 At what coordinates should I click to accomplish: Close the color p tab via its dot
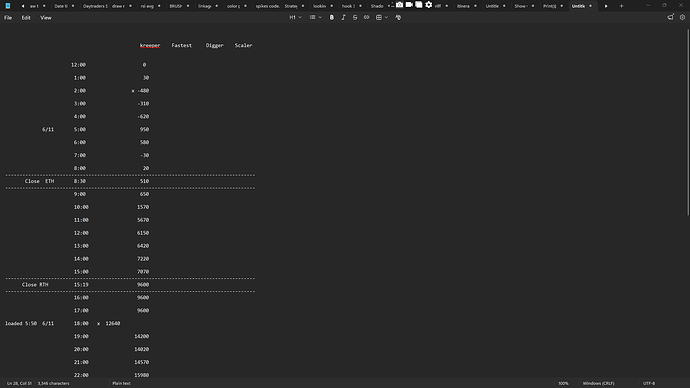[245, 6]
